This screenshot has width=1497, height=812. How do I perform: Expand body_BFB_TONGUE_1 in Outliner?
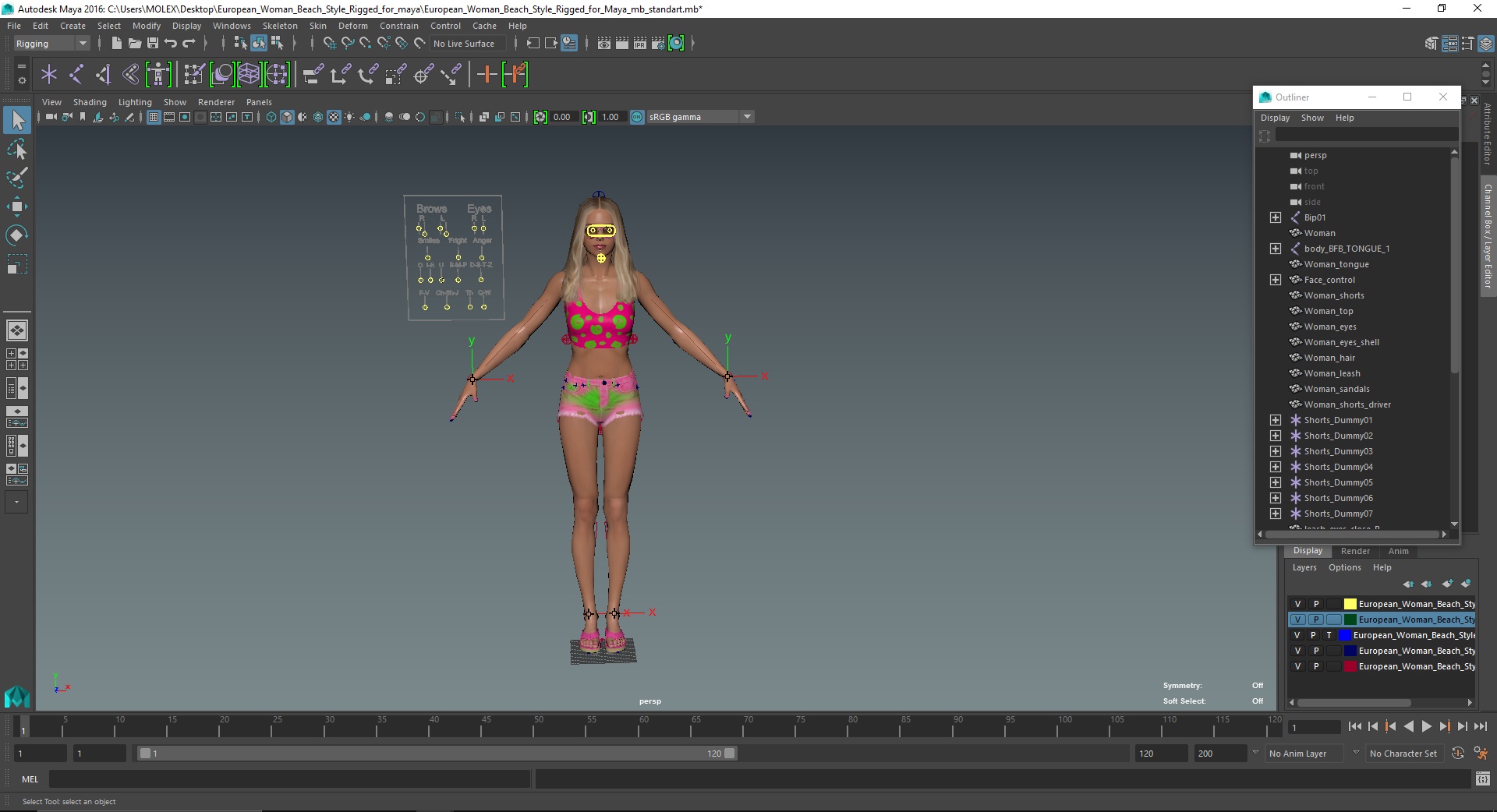(x=1276, y=249)
